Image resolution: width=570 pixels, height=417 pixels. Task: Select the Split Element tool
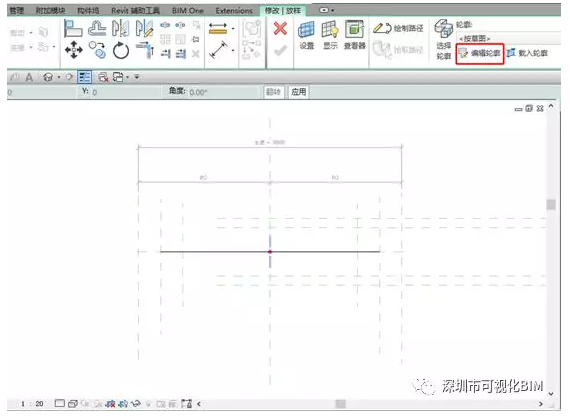(x=165, y=25)
